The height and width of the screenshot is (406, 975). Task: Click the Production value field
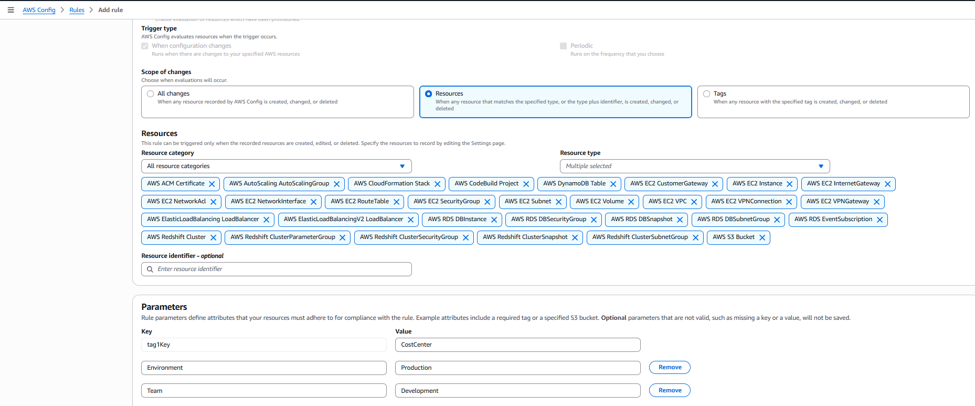(x=517, y=367)
